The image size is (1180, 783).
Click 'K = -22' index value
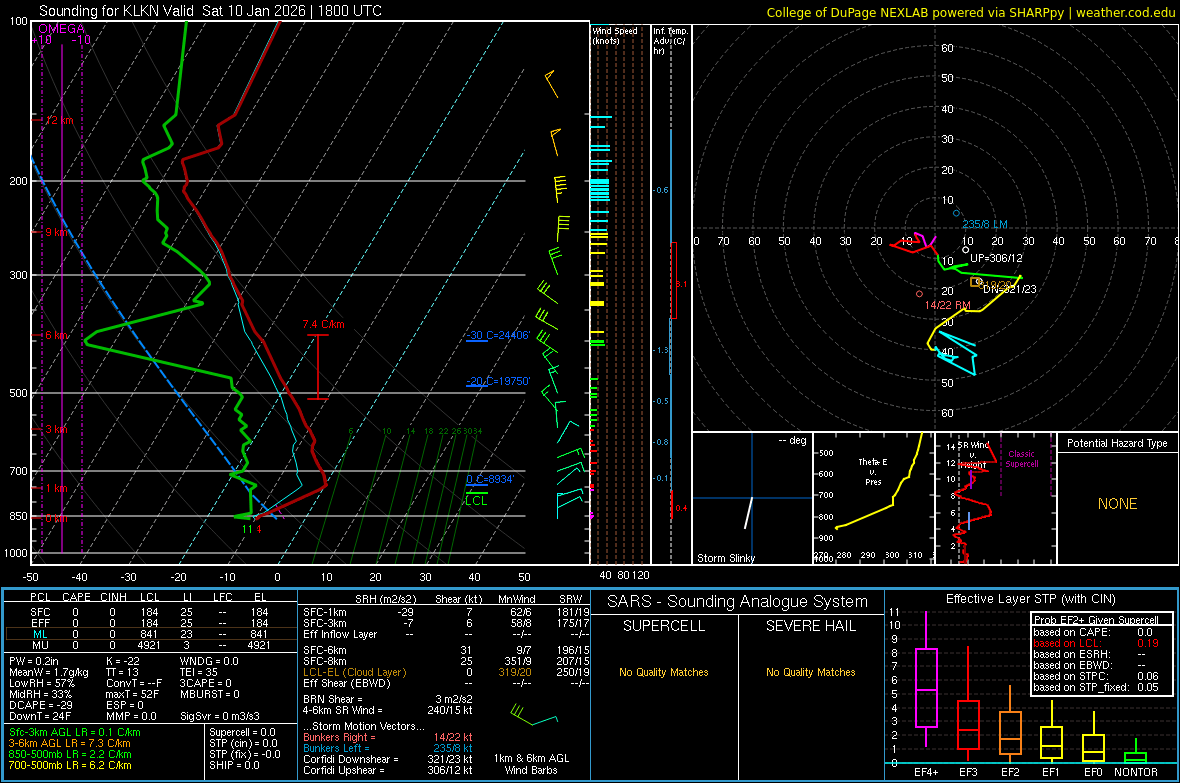123,661
